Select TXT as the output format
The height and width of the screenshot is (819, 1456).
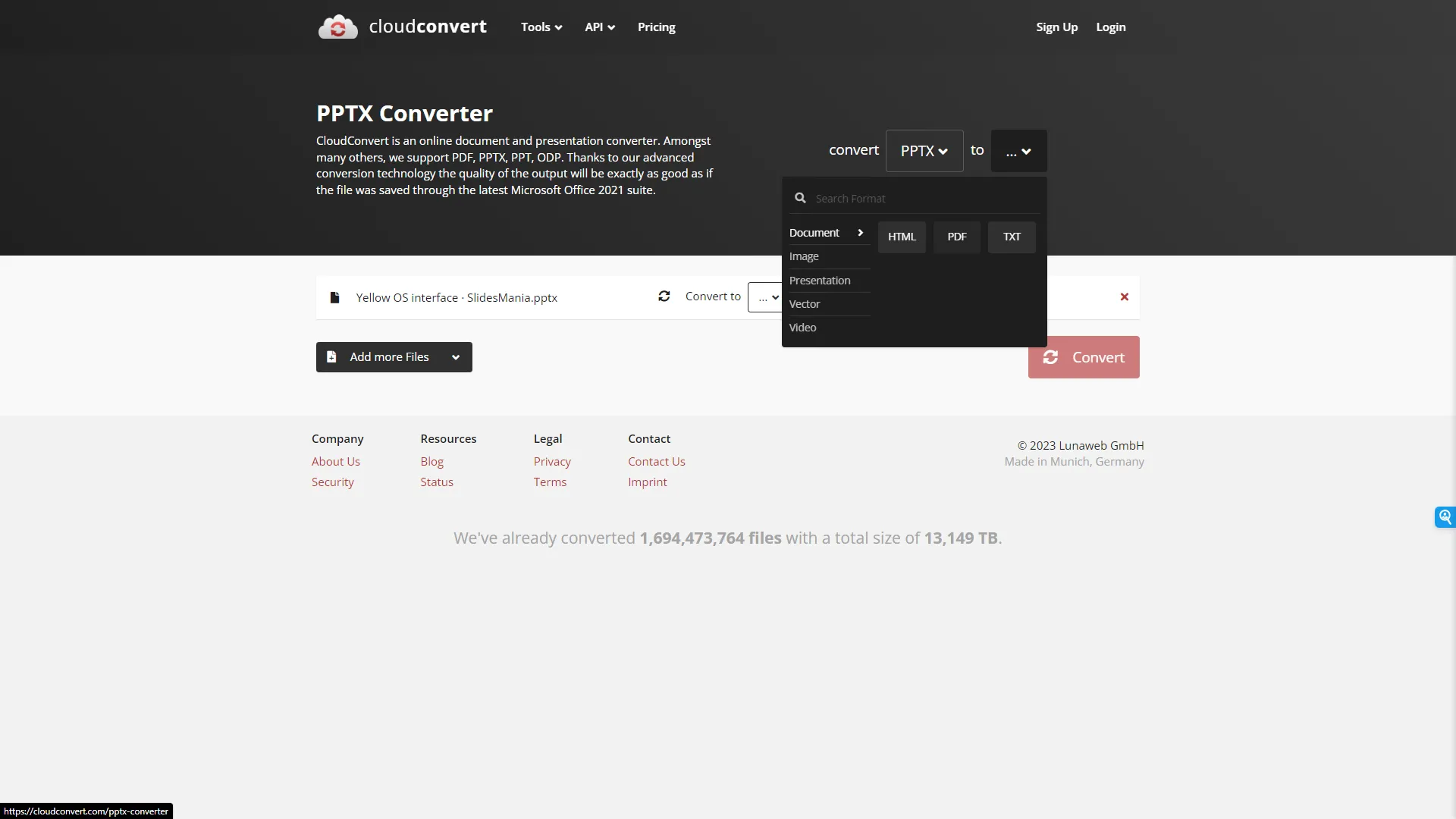pos(1012,237)
